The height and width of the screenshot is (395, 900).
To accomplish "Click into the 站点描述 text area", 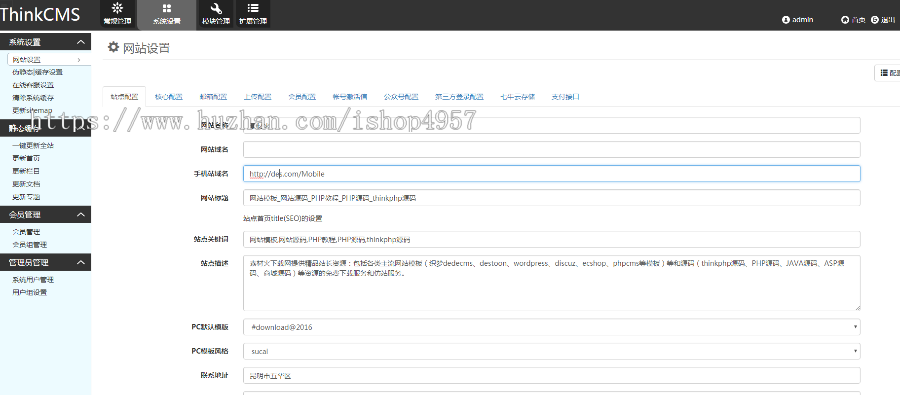I will (552, 283).
